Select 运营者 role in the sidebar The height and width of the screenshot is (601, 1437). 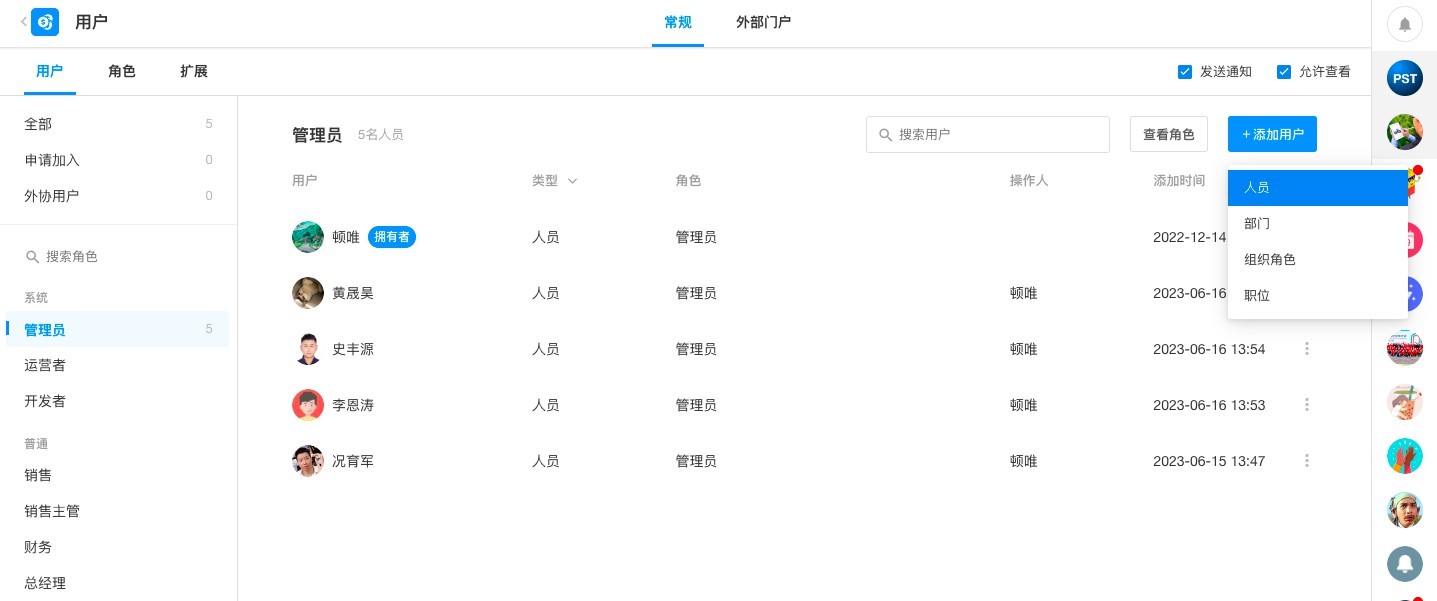click(x=45, y=365)
